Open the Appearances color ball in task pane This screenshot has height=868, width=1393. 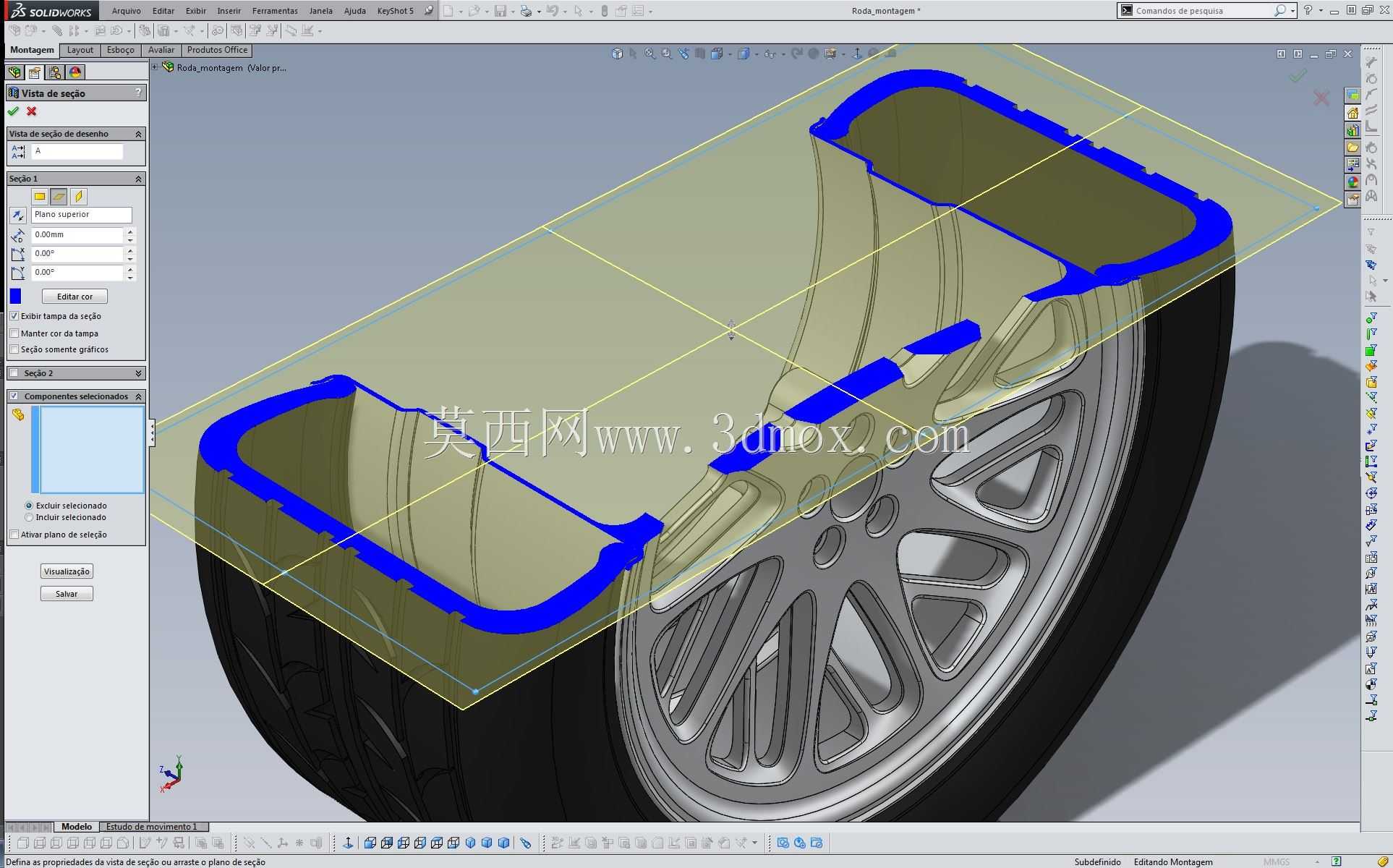click(x=1352, y=182)
